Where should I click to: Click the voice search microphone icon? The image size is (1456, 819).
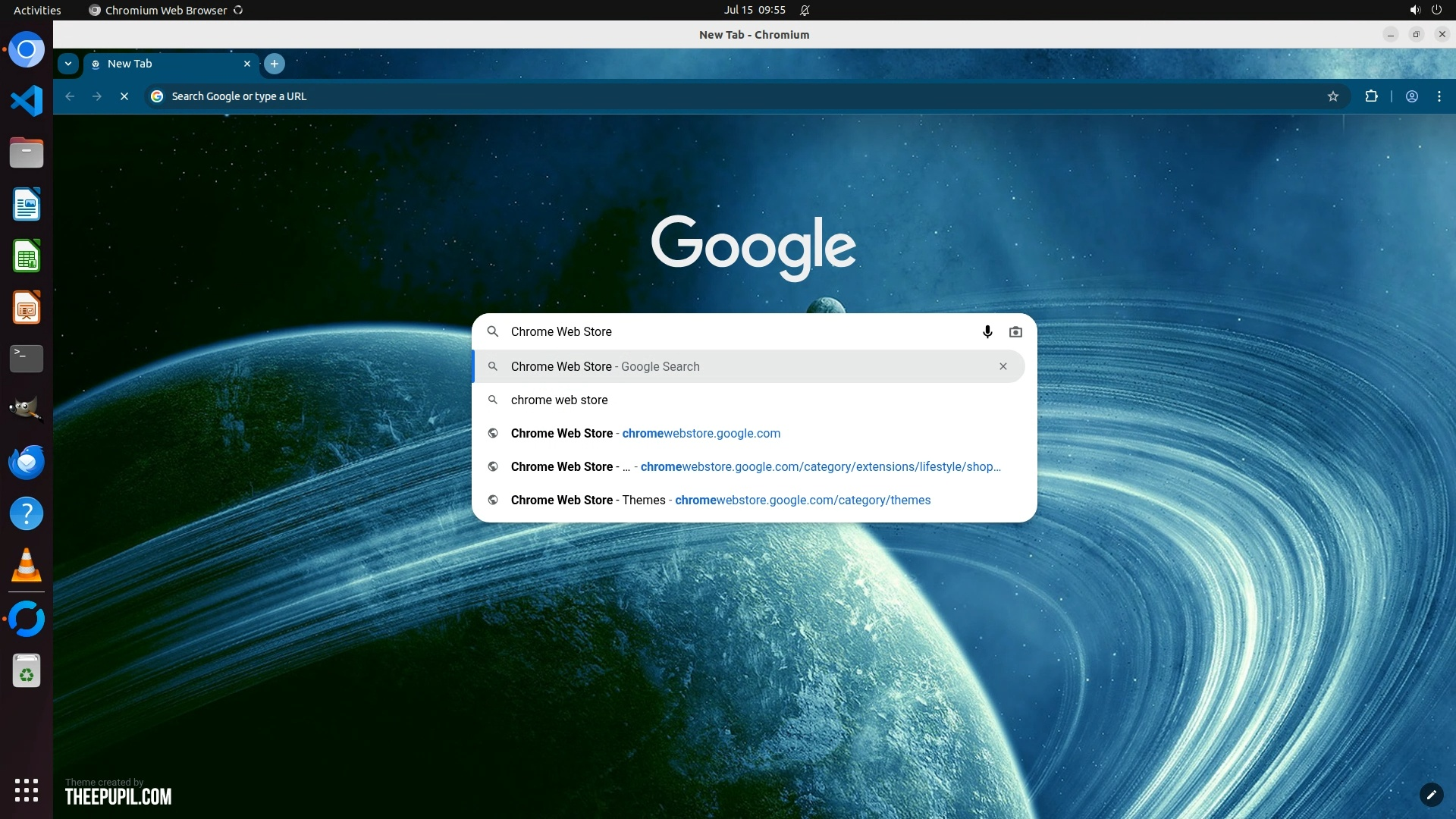click(987, 331)
